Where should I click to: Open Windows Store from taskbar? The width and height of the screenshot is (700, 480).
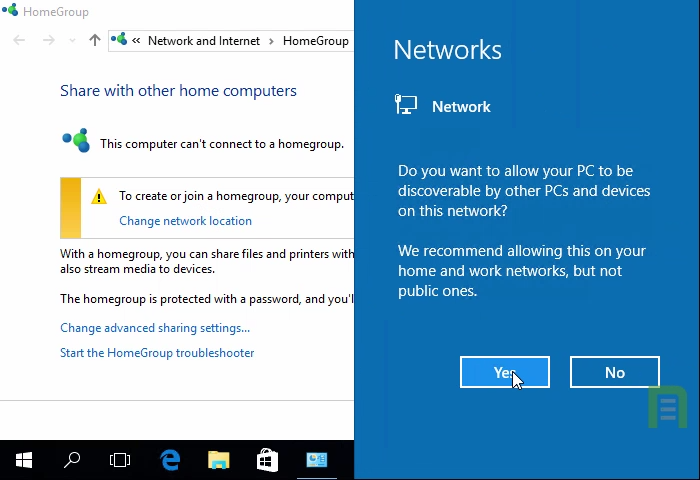267,460
